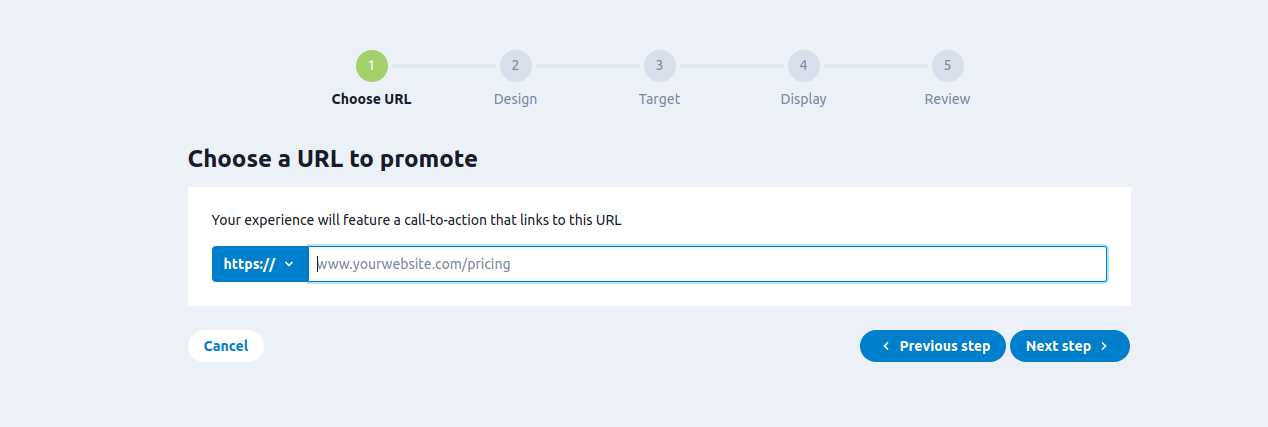The height and width of the screenshot is (427, 1268).
Task: Click the down arrow beside https://
Action: [289, 264]
